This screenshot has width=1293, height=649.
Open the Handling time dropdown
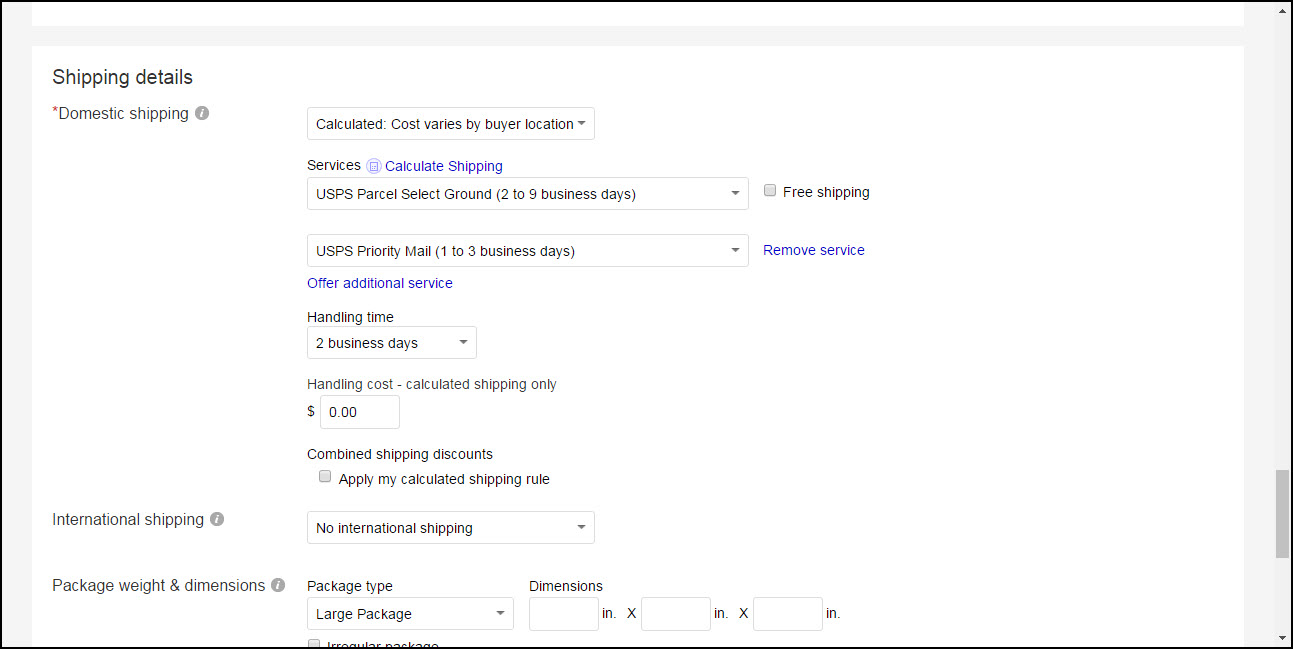coord(391,343)
